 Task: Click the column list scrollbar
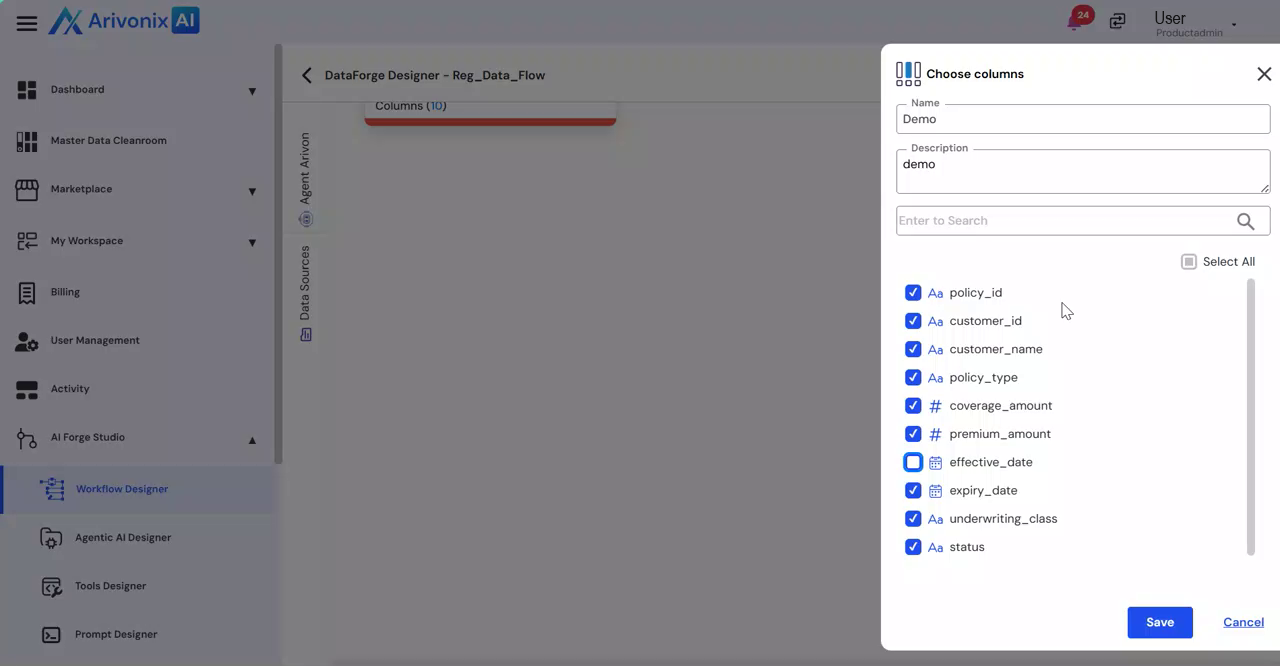click(1250, 417)
